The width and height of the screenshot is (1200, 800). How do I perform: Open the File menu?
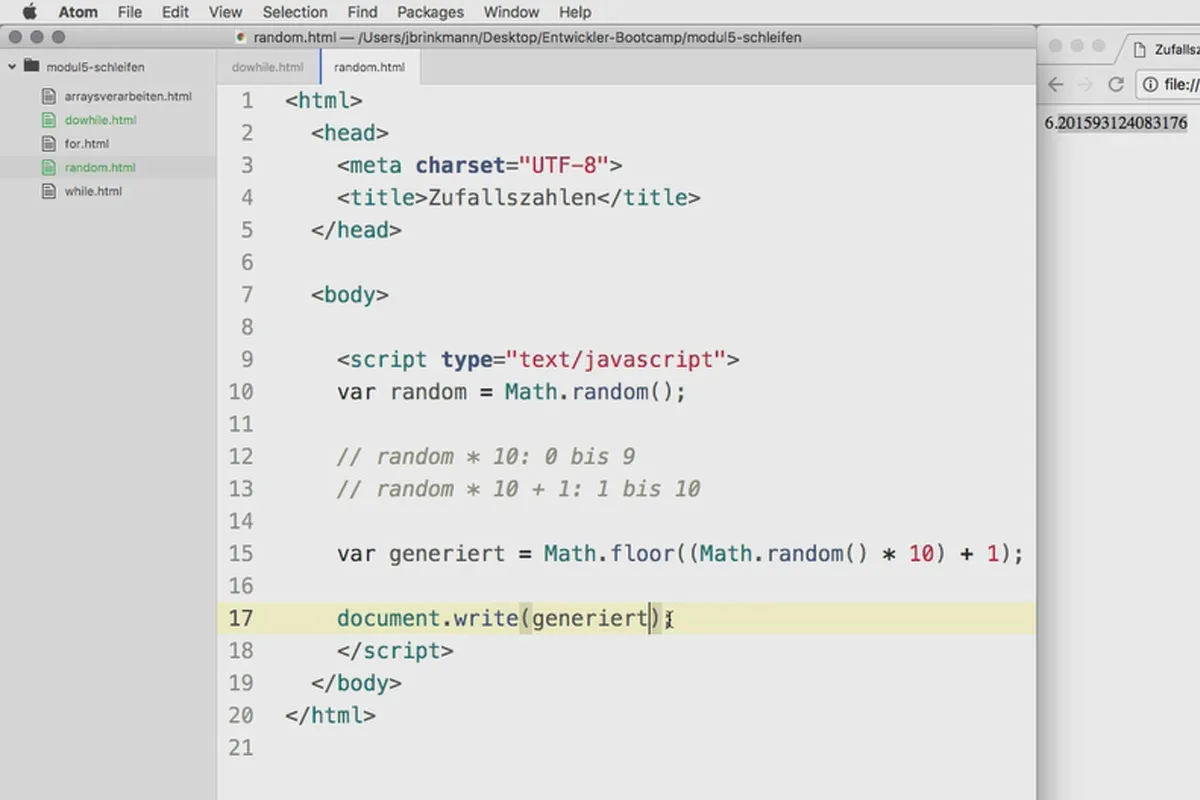tap(129, 12)
